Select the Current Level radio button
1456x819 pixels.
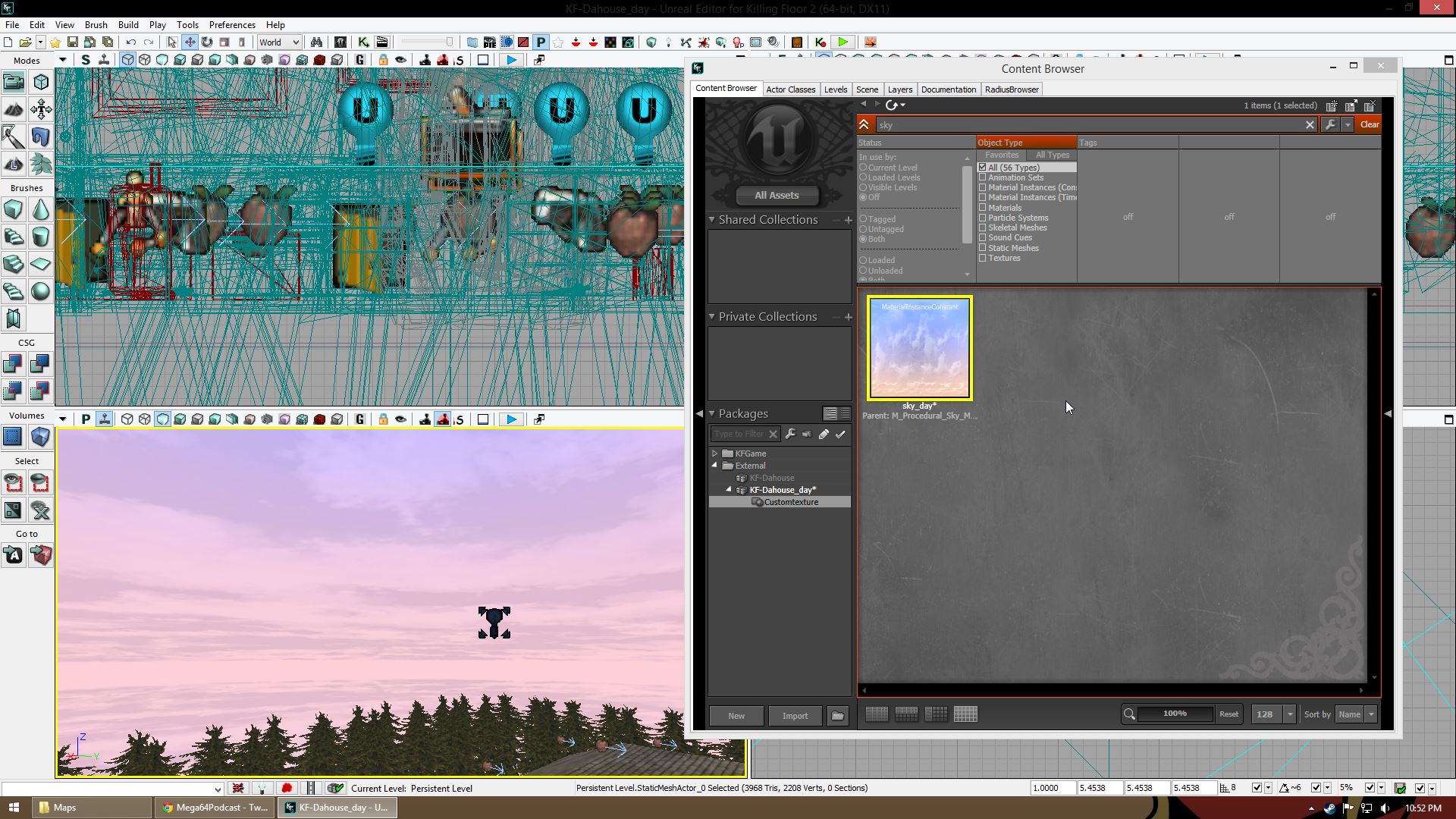[x=863, y=168]
